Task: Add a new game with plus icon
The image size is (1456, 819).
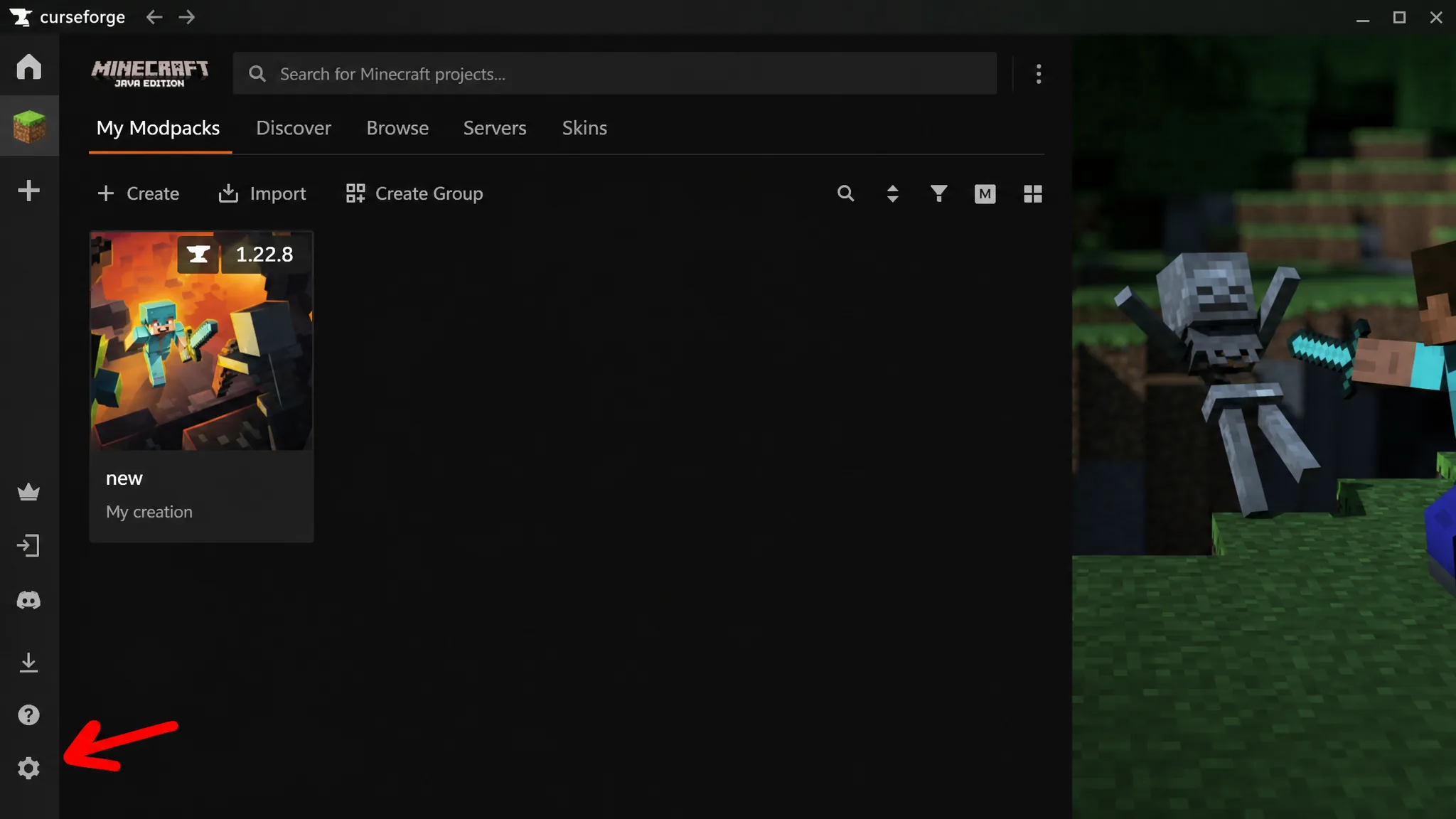Action: (x=28, y=191)
